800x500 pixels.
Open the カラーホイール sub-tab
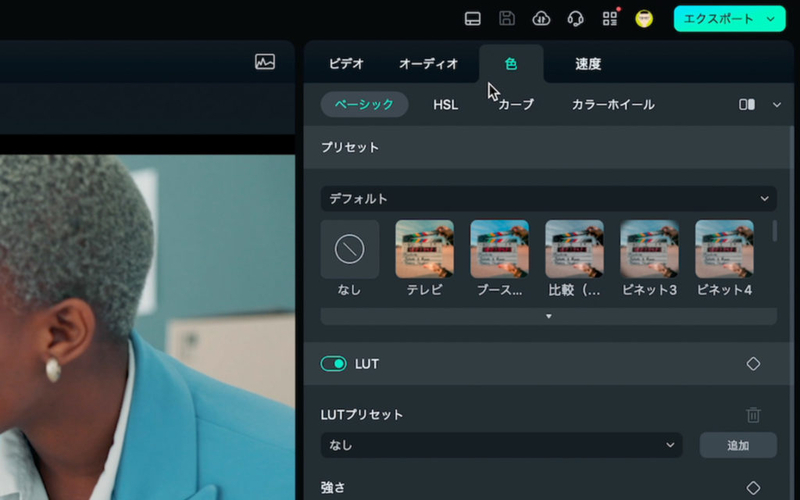point(613,105)
